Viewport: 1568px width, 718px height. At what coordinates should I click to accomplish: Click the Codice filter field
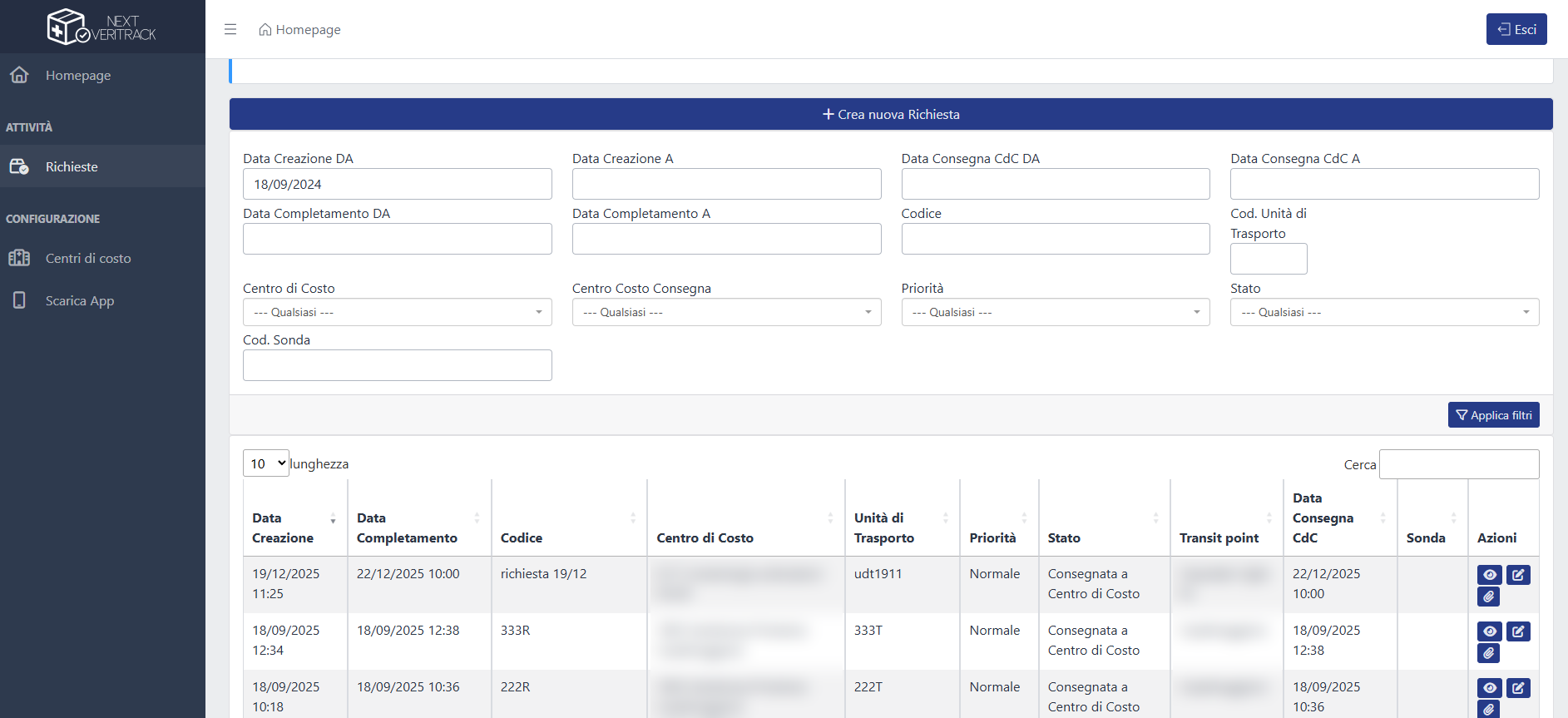tap(1056, 239)
